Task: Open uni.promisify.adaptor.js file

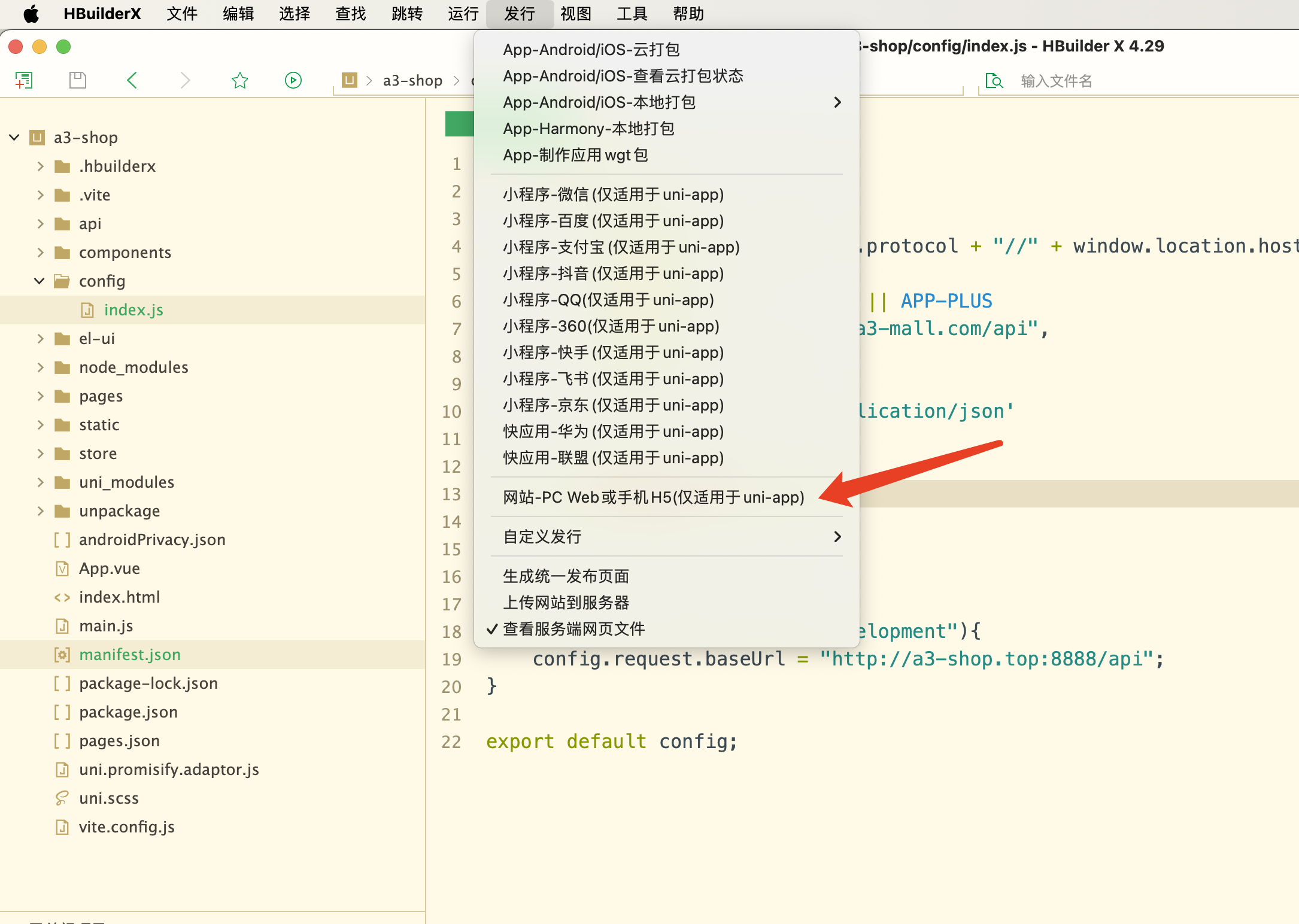Action: tap(169, 770)
